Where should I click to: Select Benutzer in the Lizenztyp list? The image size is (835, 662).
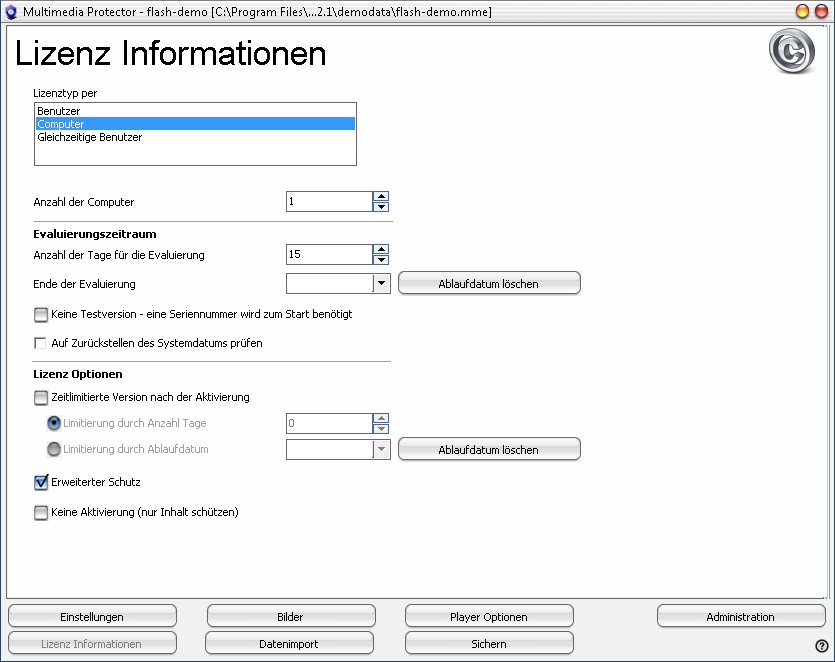(x=59, y=110)
